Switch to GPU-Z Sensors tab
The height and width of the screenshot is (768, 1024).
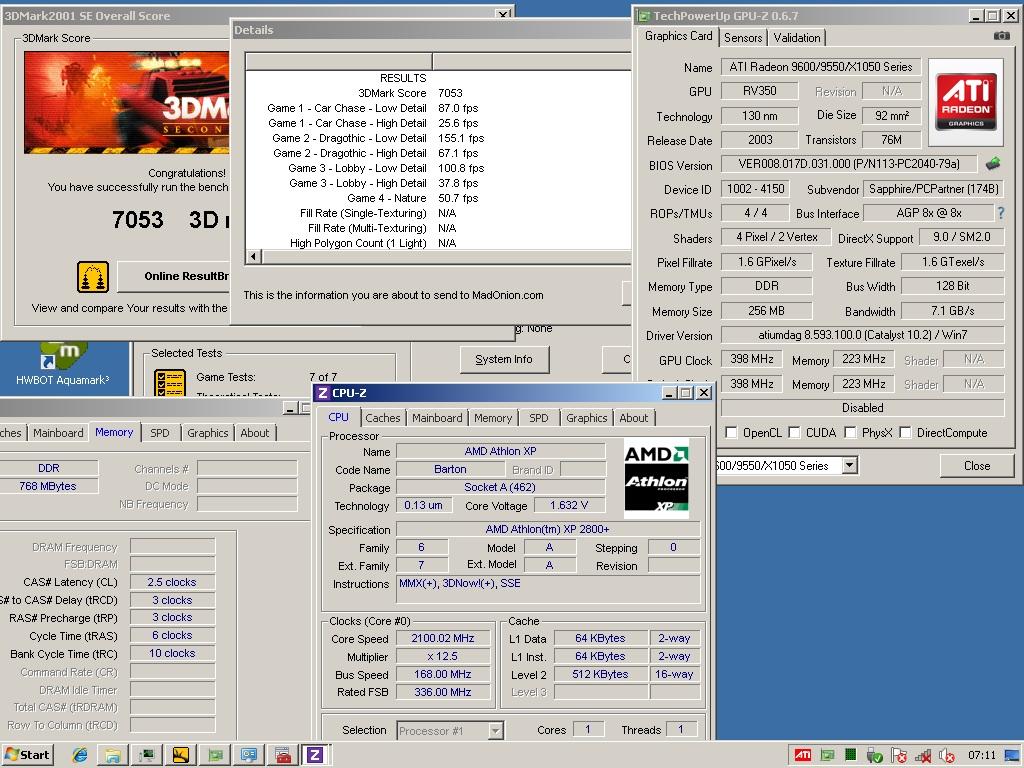(x=743, y=38)
